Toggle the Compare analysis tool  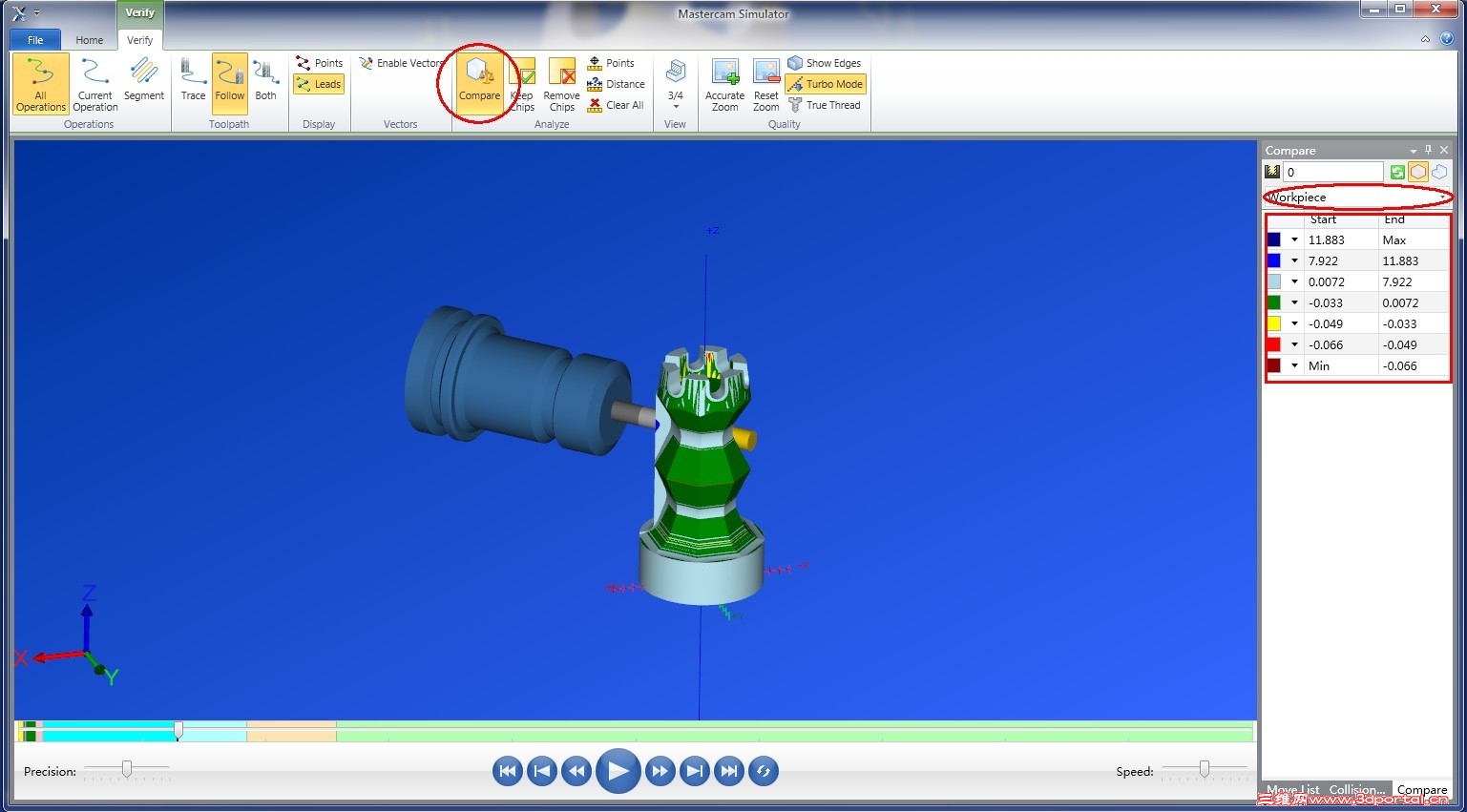click(x=479, y=84)
